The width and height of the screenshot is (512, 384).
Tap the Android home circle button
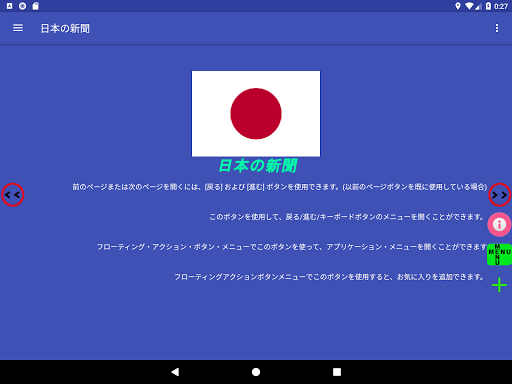click(x=256, y=372)
